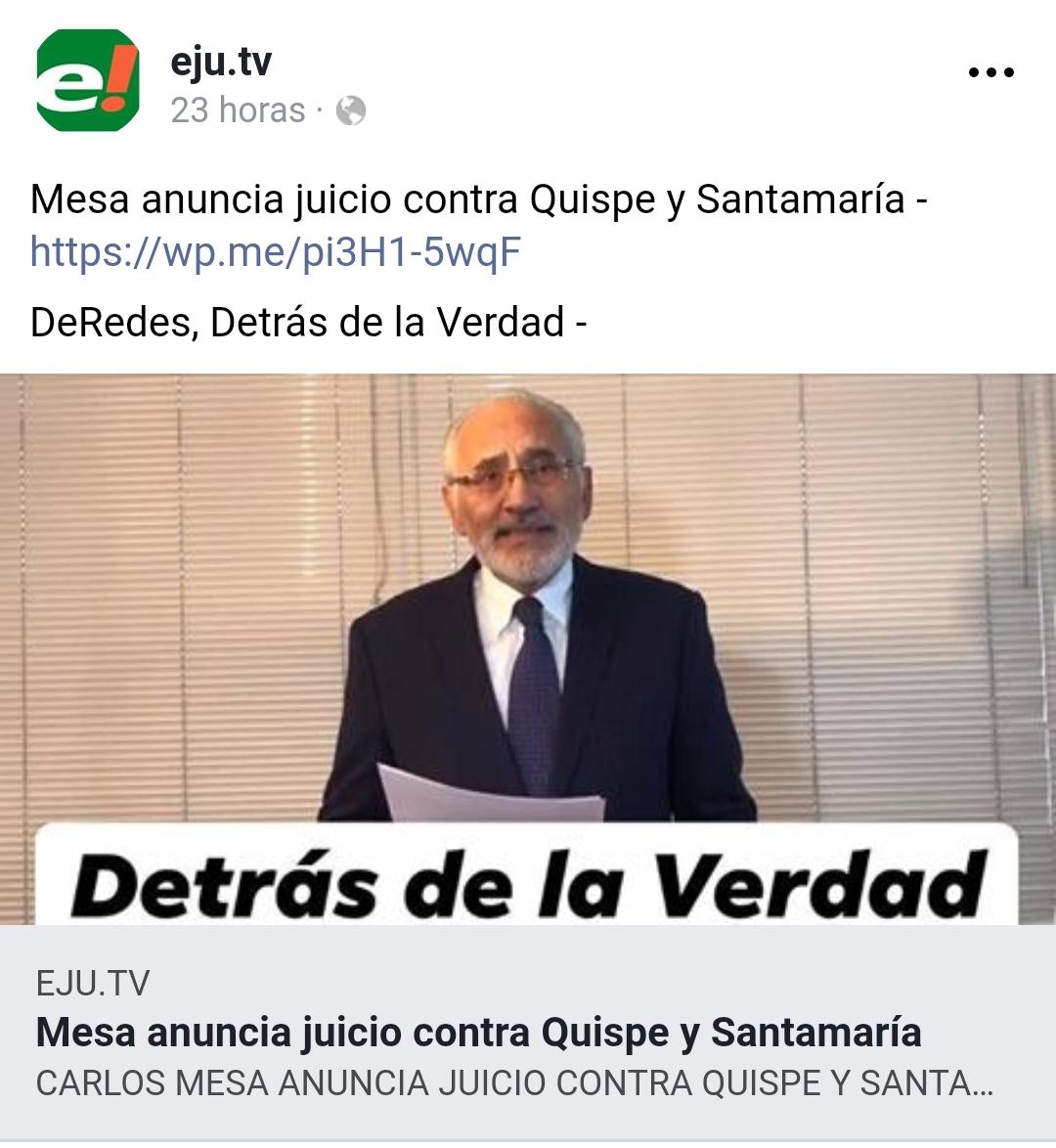Click the man's dark tie in the preview image
1056x1148 pixels.
[534, 695]
